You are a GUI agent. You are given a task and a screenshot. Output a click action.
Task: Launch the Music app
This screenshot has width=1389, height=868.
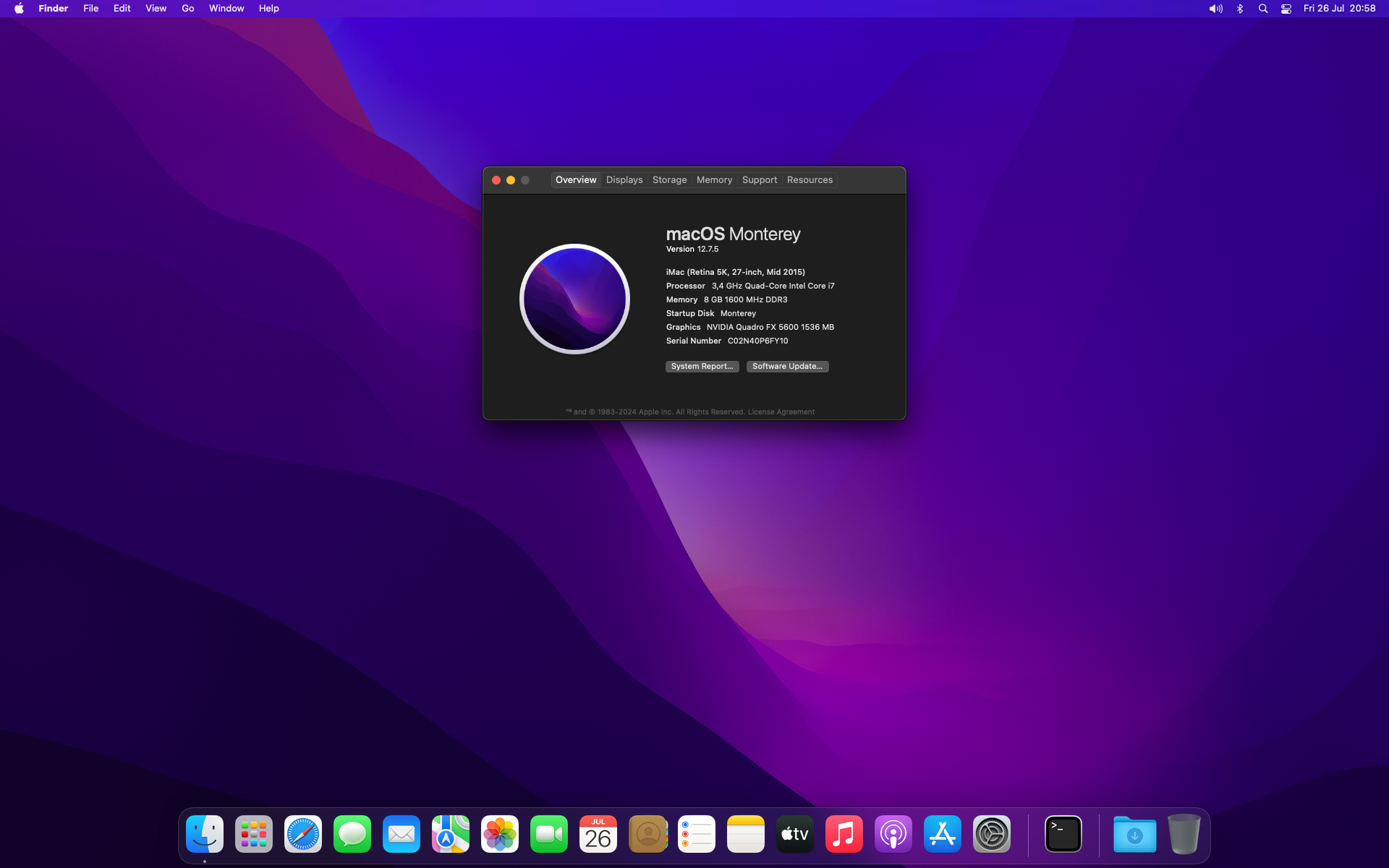(844, 835)
